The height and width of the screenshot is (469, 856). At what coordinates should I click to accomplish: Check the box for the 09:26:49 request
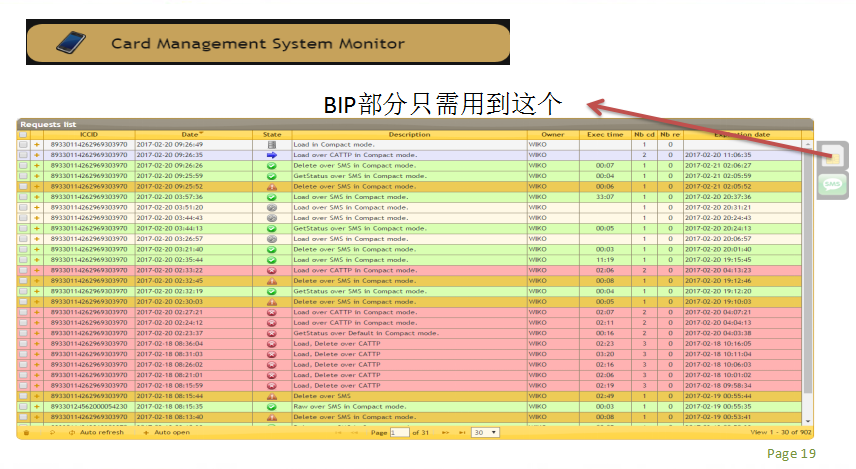point(23,145)
